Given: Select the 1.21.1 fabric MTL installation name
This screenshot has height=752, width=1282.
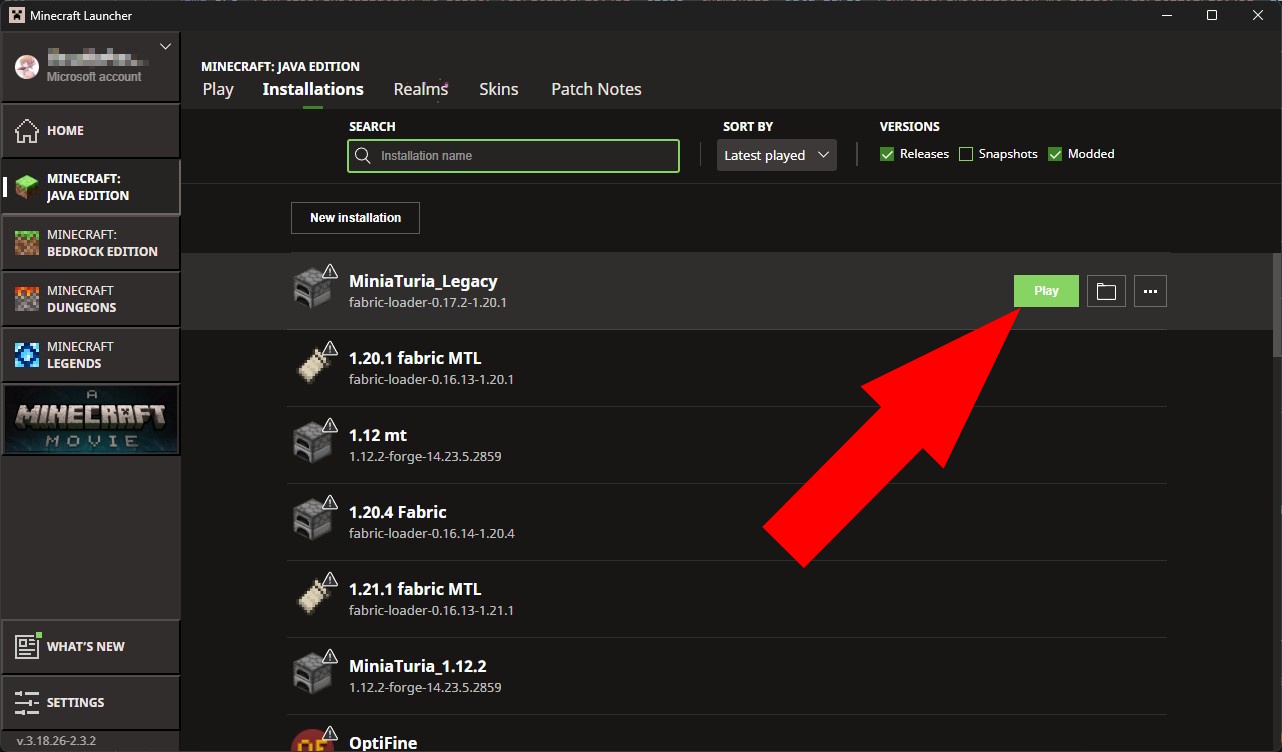Looking at the screenshot, I should pyautogui.click(x=415, y=589).
